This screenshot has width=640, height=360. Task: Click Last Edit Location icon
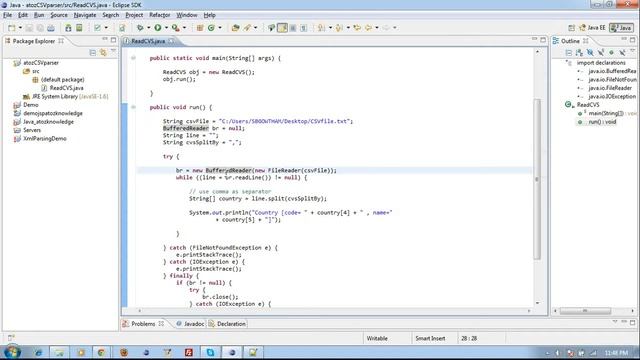click(x=357, y=28)
